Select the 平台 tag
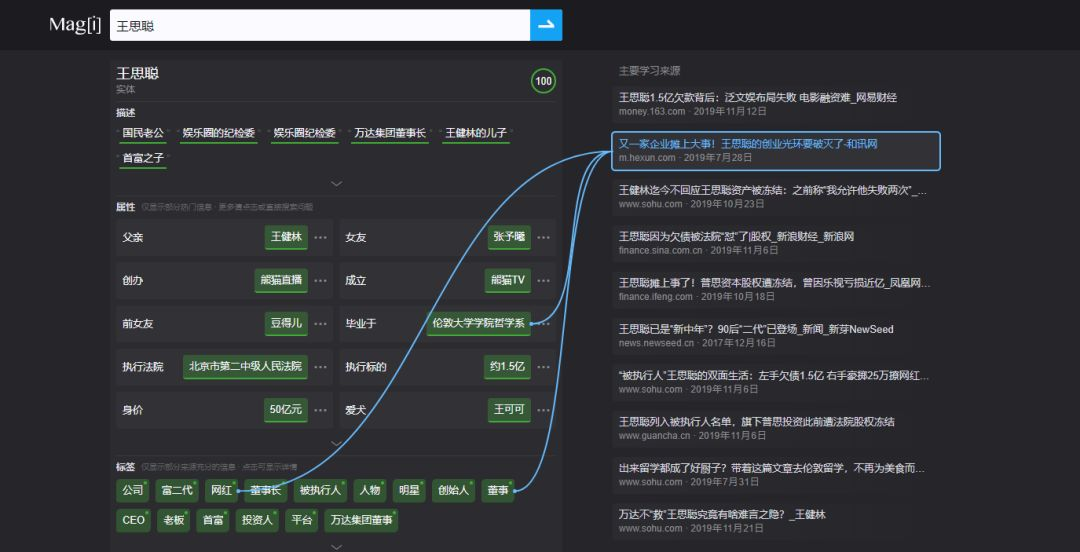The width and height of the screenshot is (1080, 552). point(302,520)
